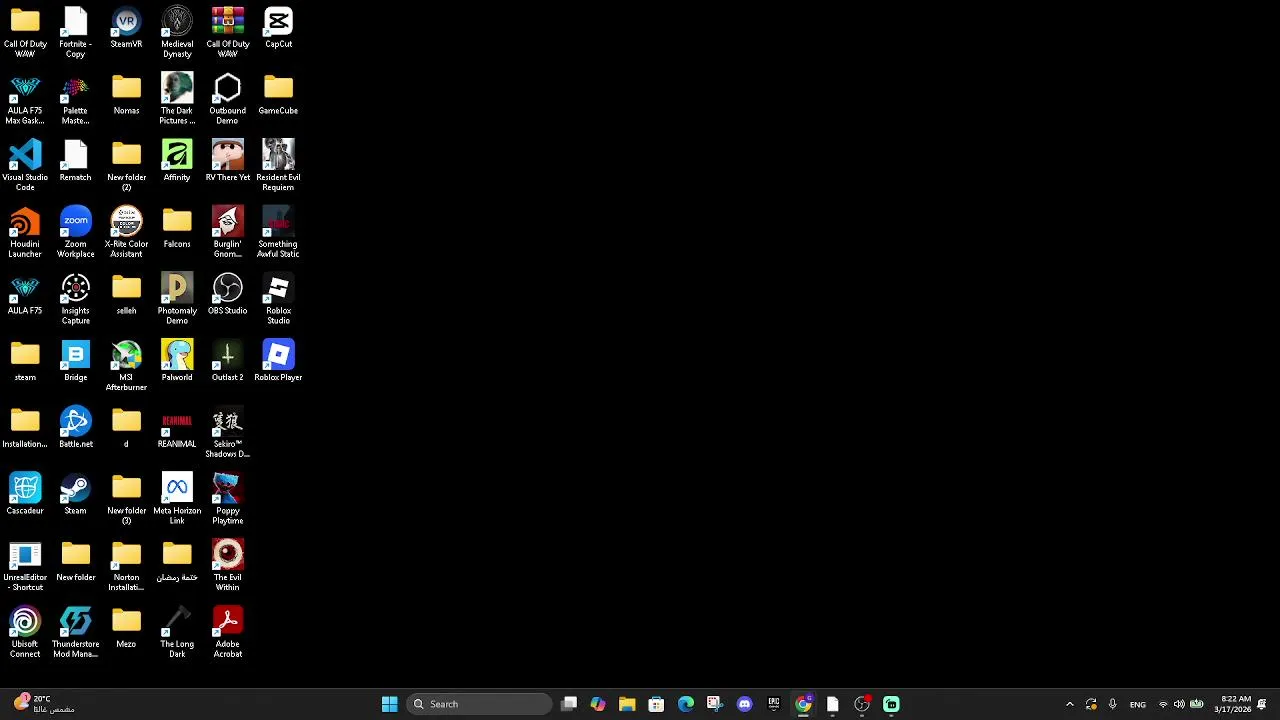This screenshot has height=720, width=1280.
Task: Select the X-Rite Color Assistant icon
Action: tap(126, 233)
